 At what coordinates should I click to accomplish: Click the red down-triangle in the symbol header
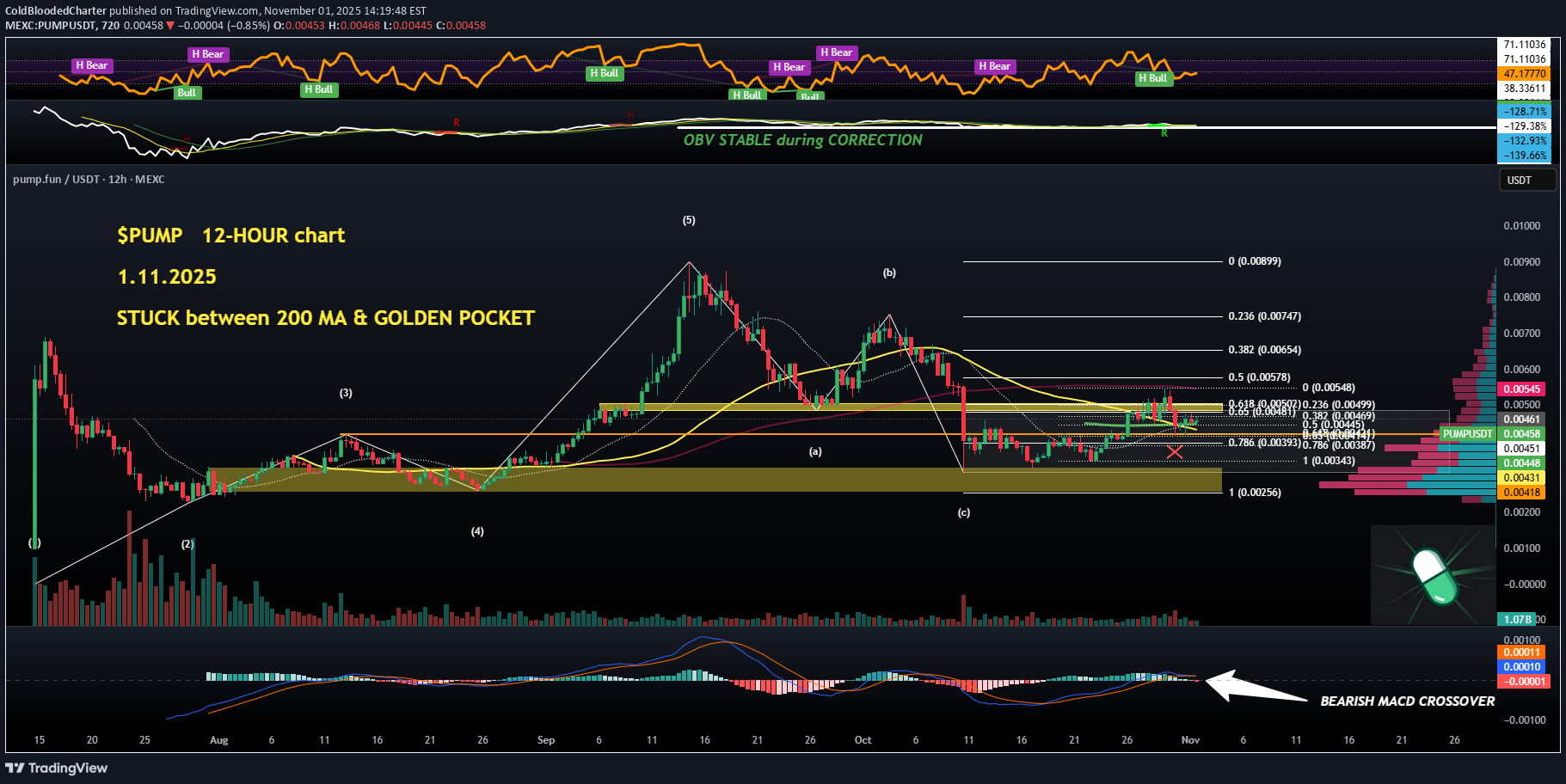click(x=170, y=26)
